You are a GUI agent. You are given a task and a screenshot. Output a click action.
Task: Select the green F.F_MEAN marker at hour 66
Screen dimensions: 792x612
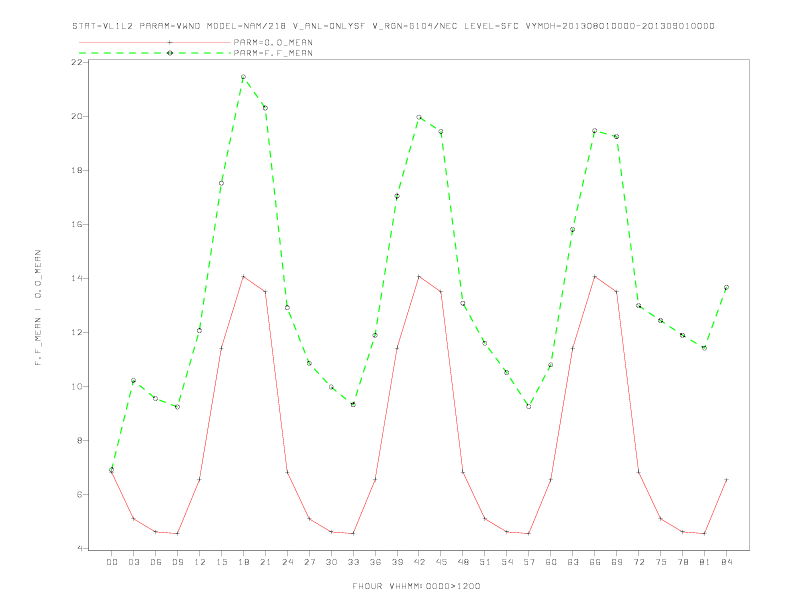pyautogui.click(x=595, y=131)
